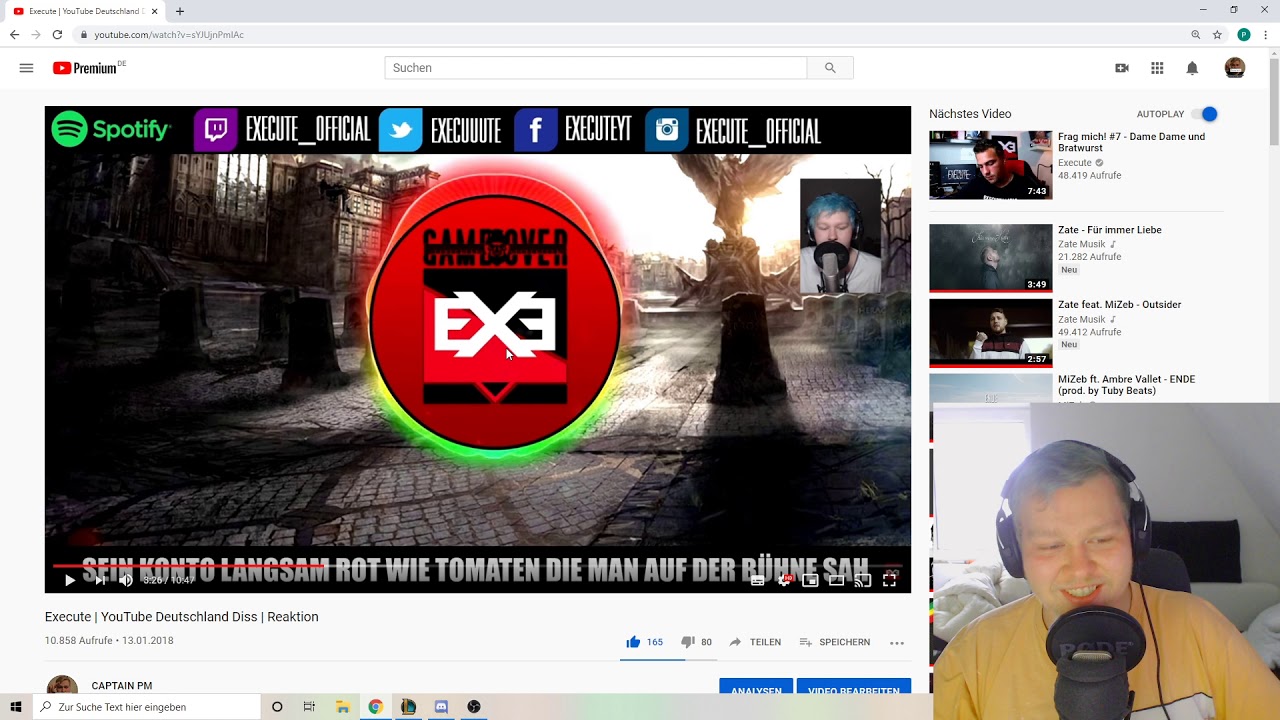
Task: Click the video title 'Execute | YouTube Deutschland Diss'
Action: click(x=181, y=617)
